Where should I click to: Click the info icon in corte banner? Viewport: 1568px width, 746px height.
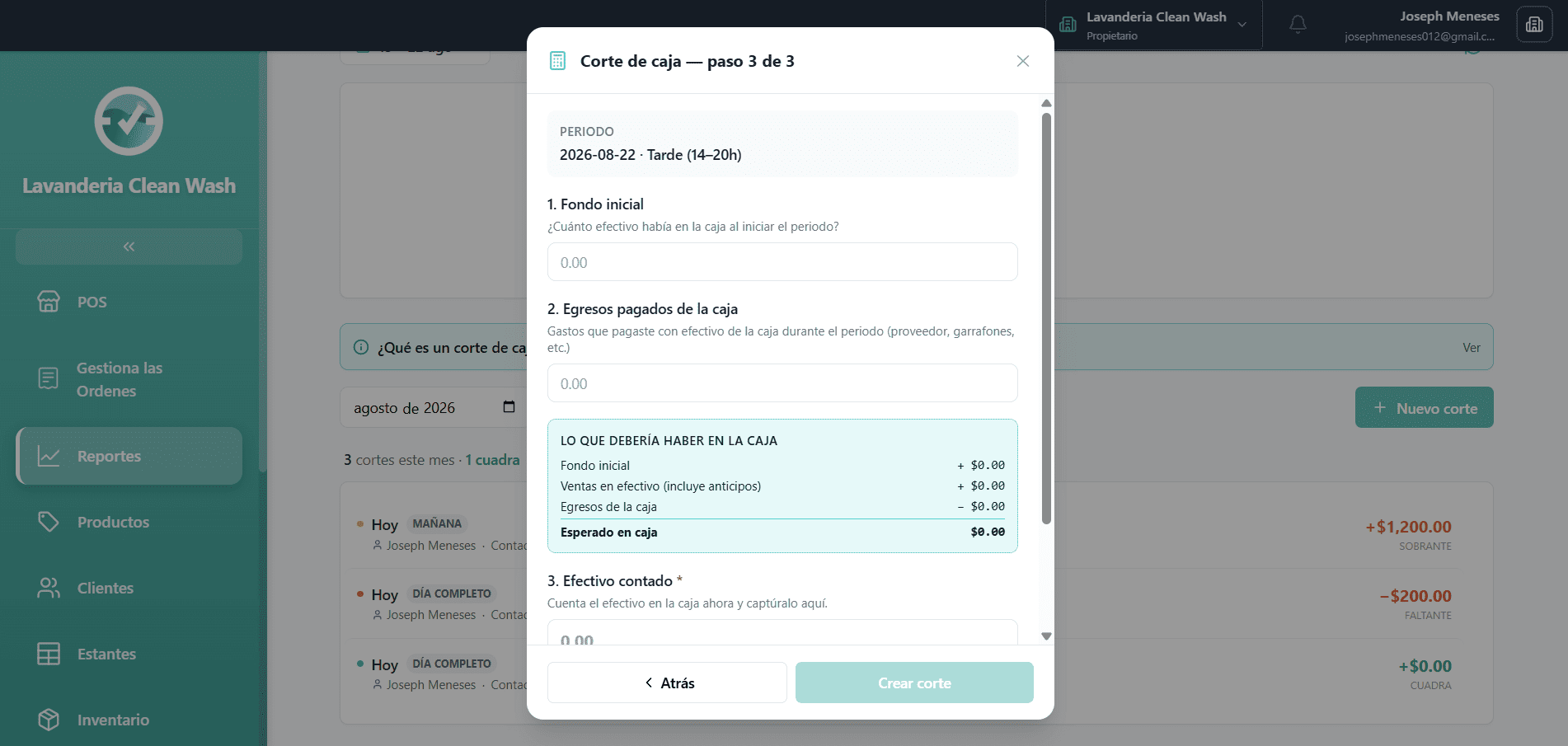pyautogui.click(x=360, y=347)
